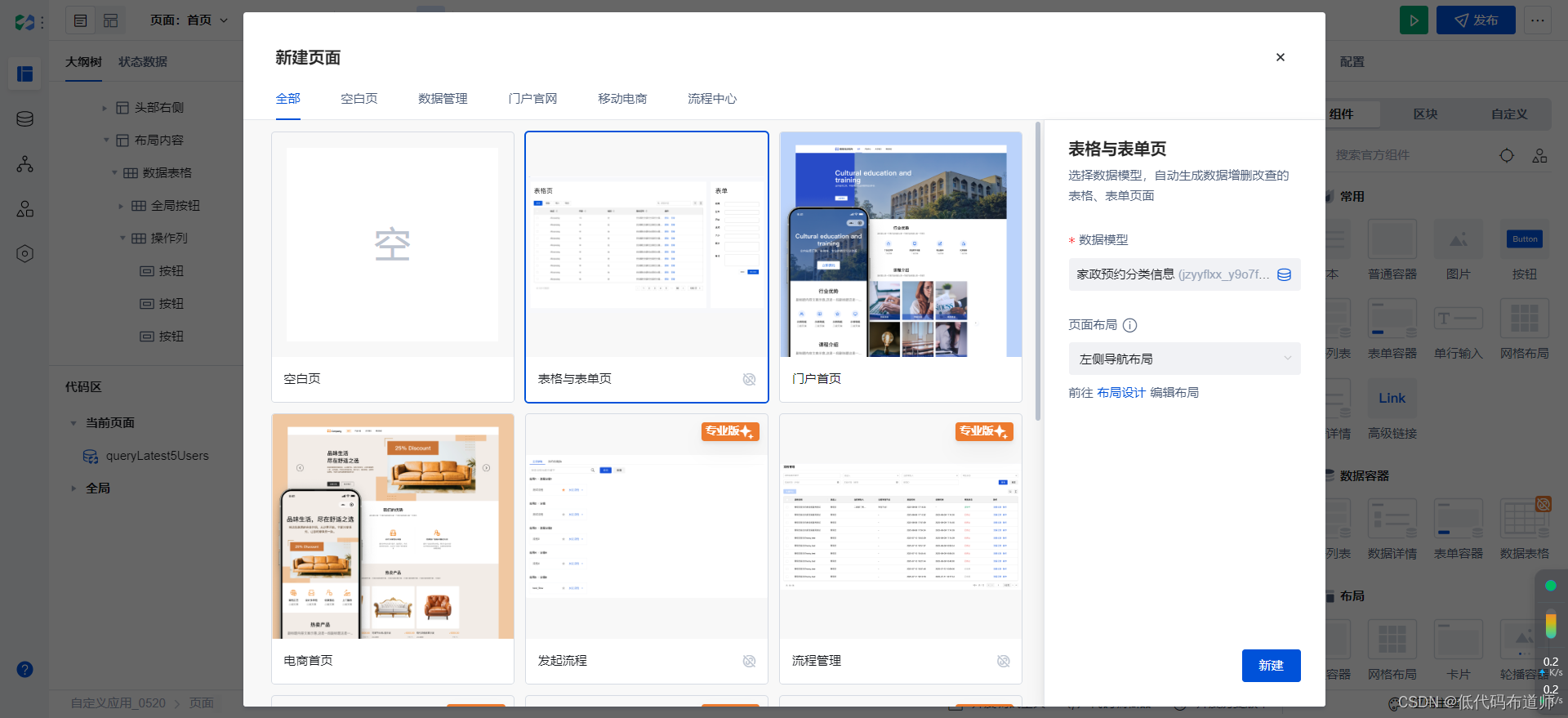Select the 发起流程 template thumbnail
1568x718 pixels.
click(x=647, y=527)
